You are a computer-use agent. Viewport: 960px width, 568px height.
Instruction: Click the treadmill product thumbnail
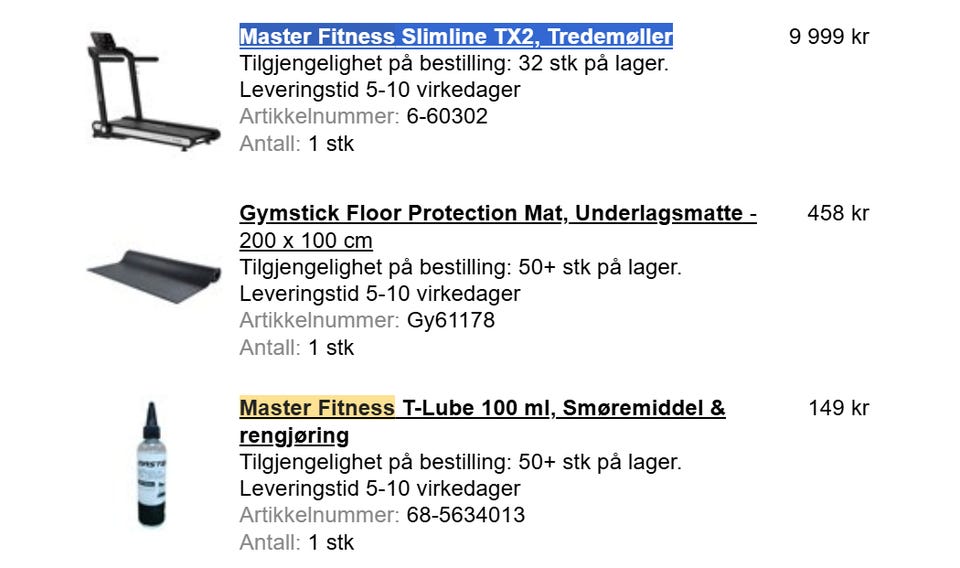point(152,90)
